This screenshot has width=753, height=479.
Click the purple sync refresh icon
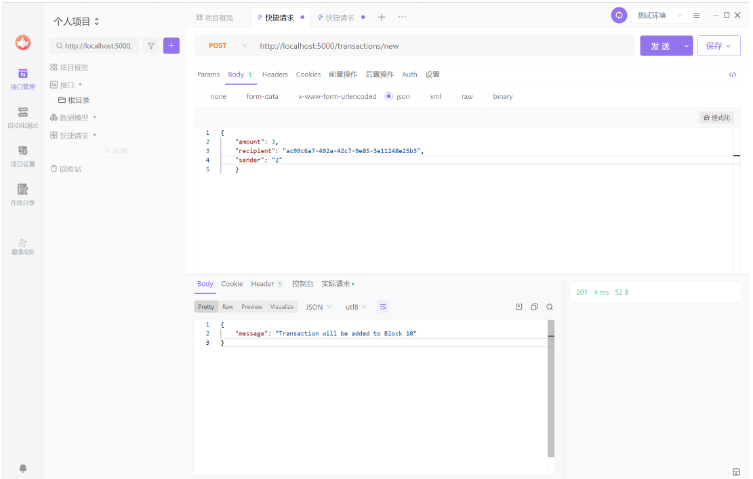(619, 15)
